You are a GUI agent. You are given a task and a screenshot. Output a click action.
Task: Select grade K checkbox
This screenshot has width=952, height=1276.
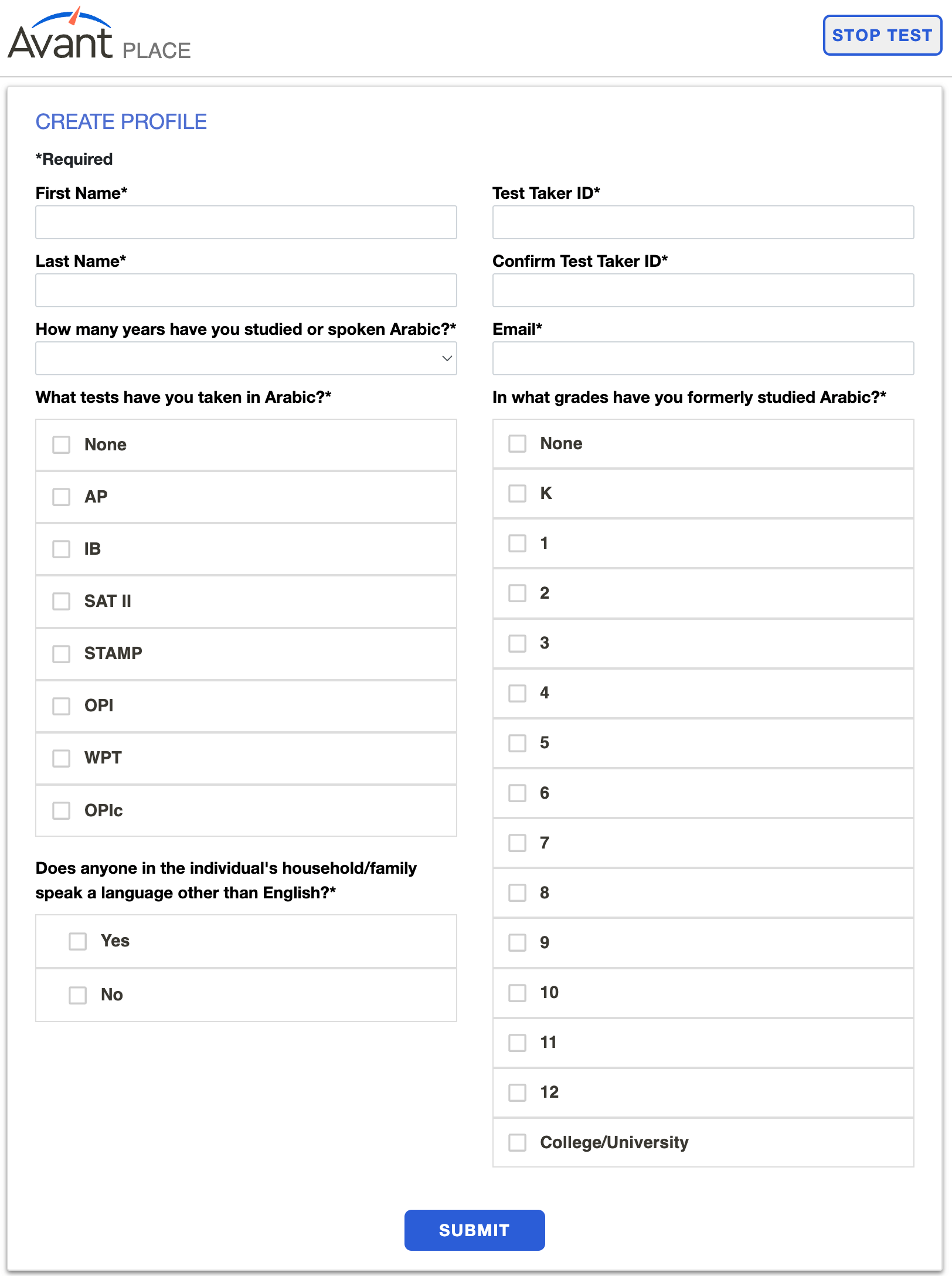point(517,493)
